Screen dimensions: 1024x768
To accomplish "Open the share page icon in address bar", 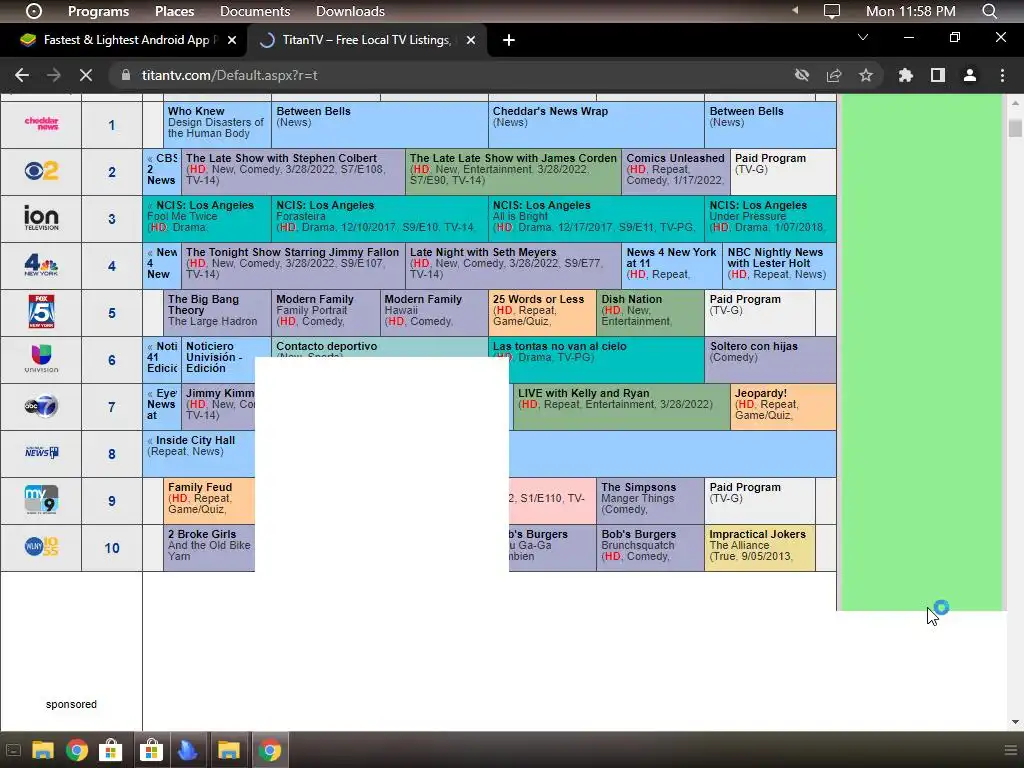I will (834, 75).
